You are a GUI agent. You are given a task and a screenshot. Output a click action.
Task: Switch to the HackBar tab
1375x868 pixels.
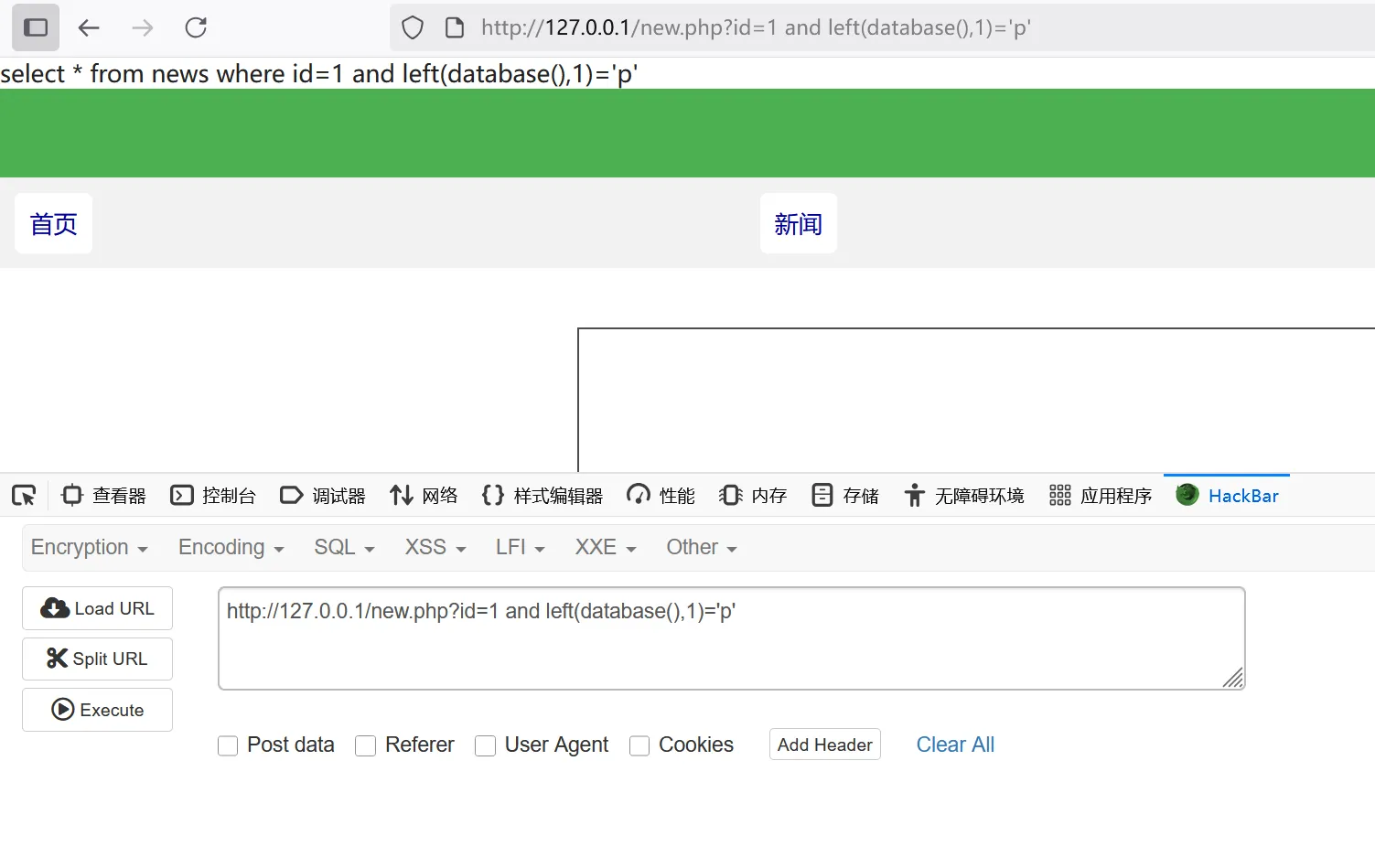[x=1227, y=496]
